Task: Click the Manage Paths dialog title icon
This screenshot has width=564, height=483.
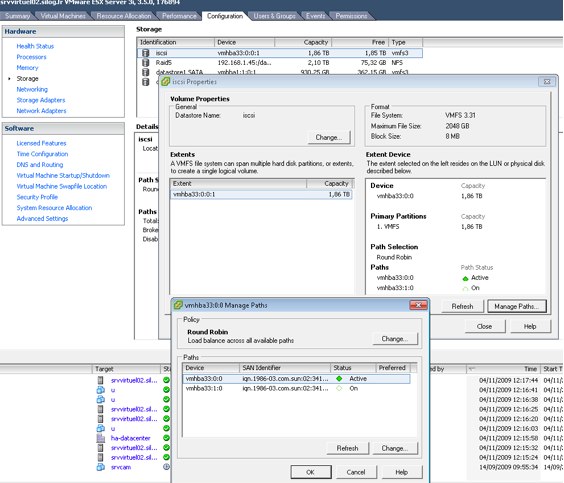Action: pos(178,305)
